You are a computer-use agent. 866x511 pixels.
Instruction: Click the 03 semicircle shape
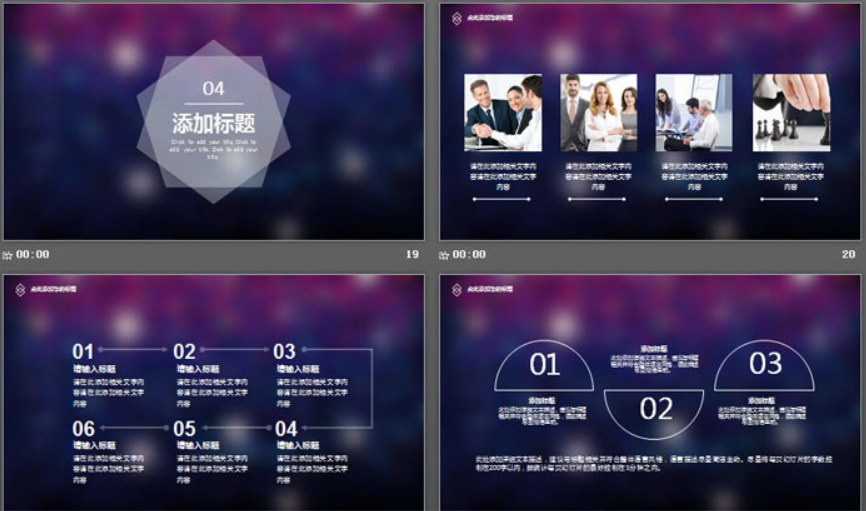[x=765, y=364]
